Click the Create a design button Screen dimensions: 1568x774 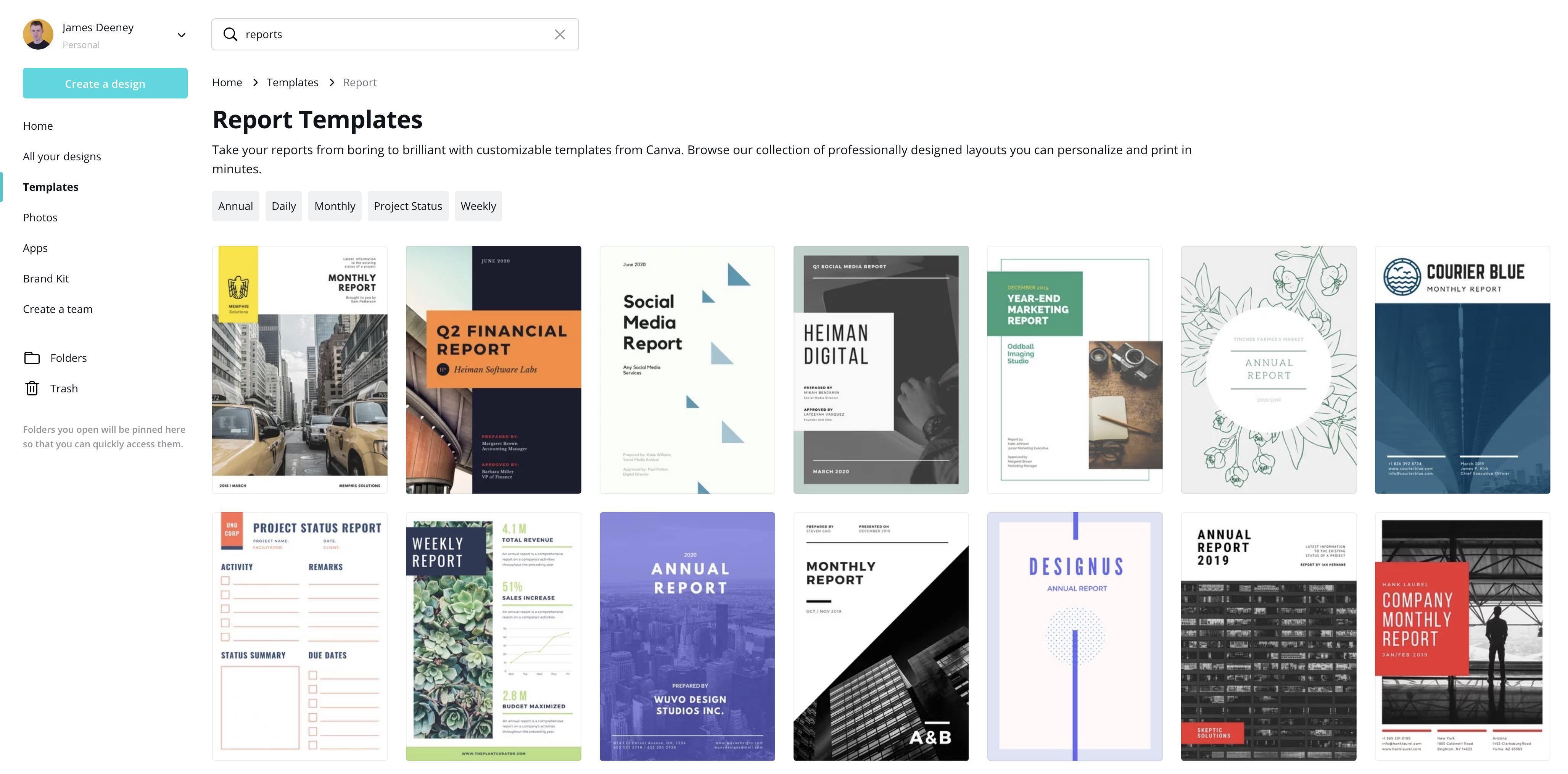click(105, 84)
